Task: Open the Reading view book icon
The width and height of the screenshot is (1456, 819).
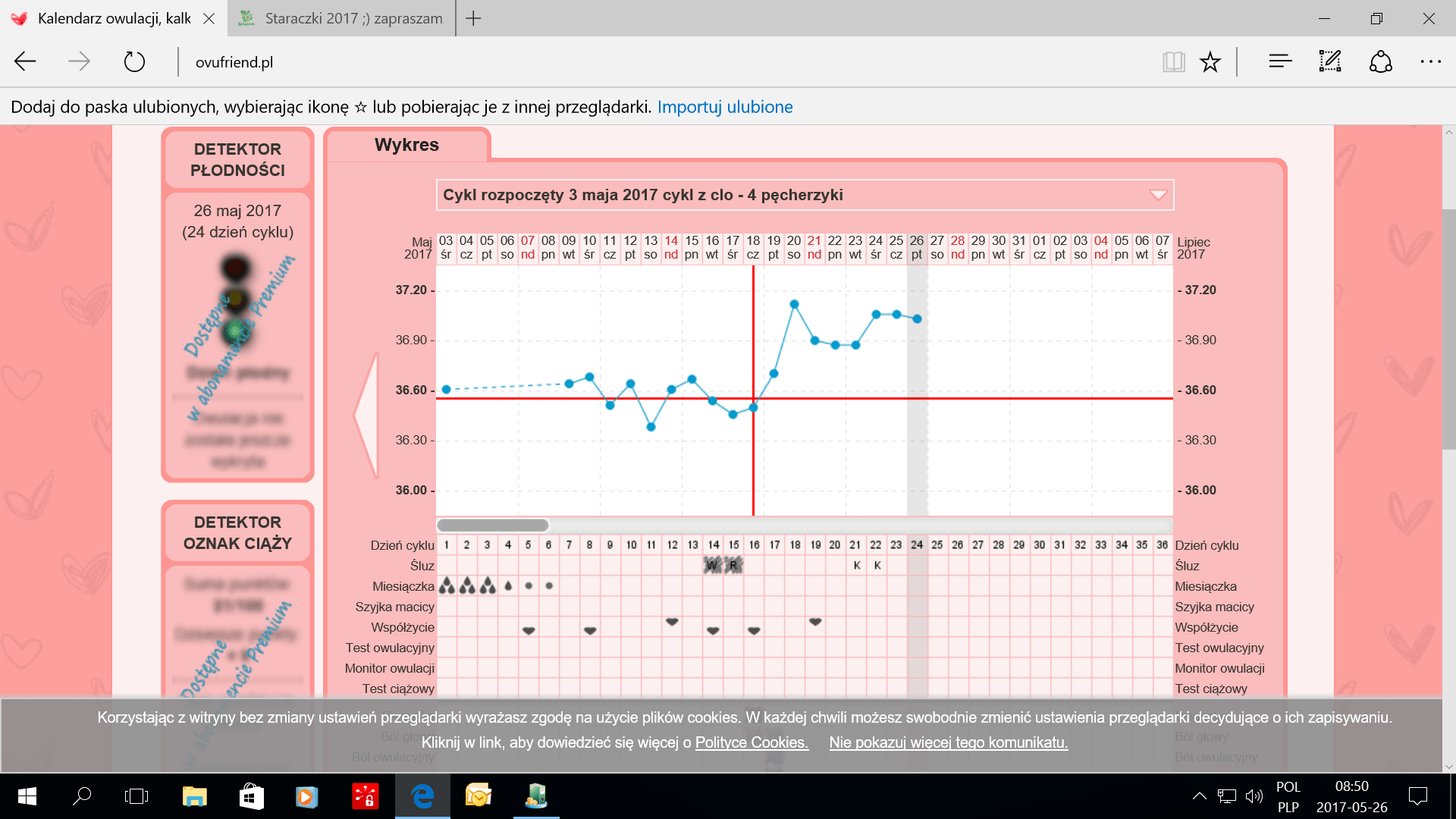Action: coord(1173,61)
